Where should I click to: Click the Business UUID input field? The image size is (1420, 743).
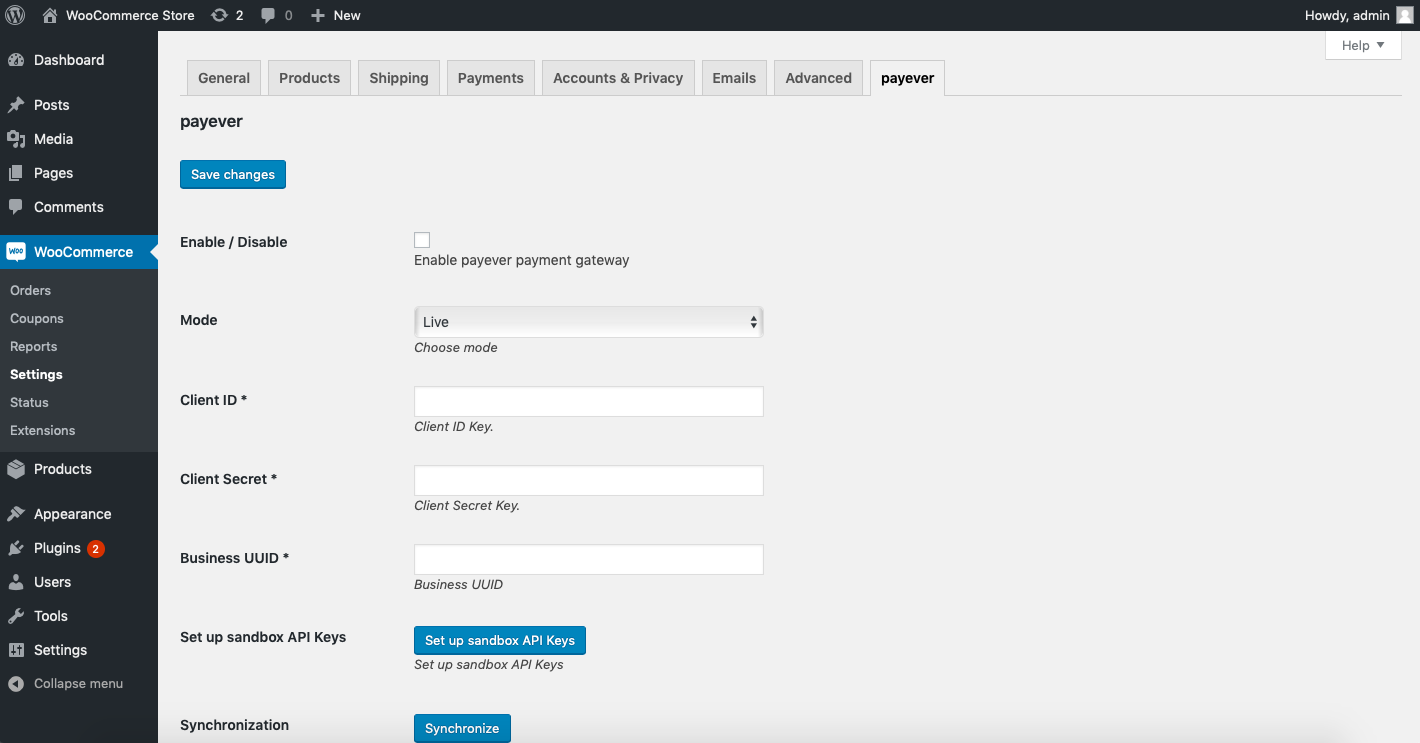point(589,559)
